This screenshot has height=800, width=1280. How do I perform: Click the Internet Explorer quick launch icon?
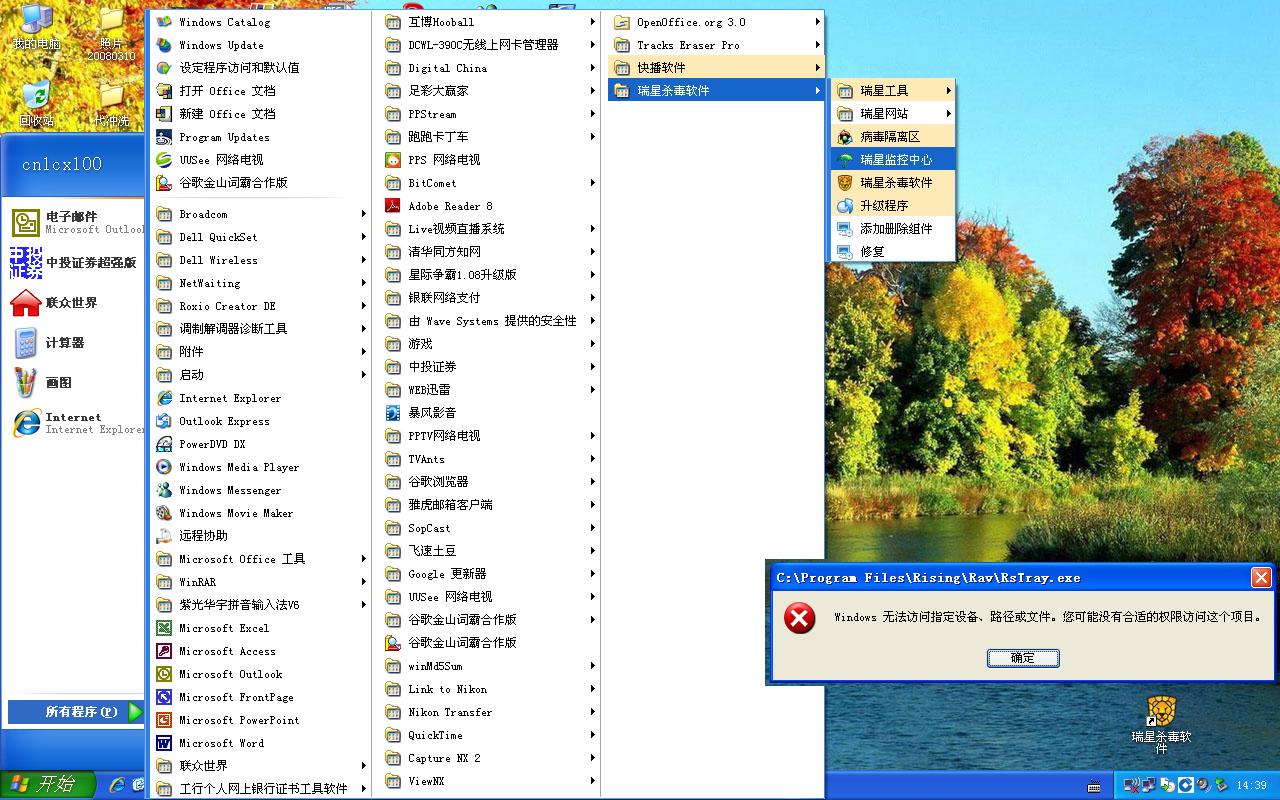coord(117,785)
